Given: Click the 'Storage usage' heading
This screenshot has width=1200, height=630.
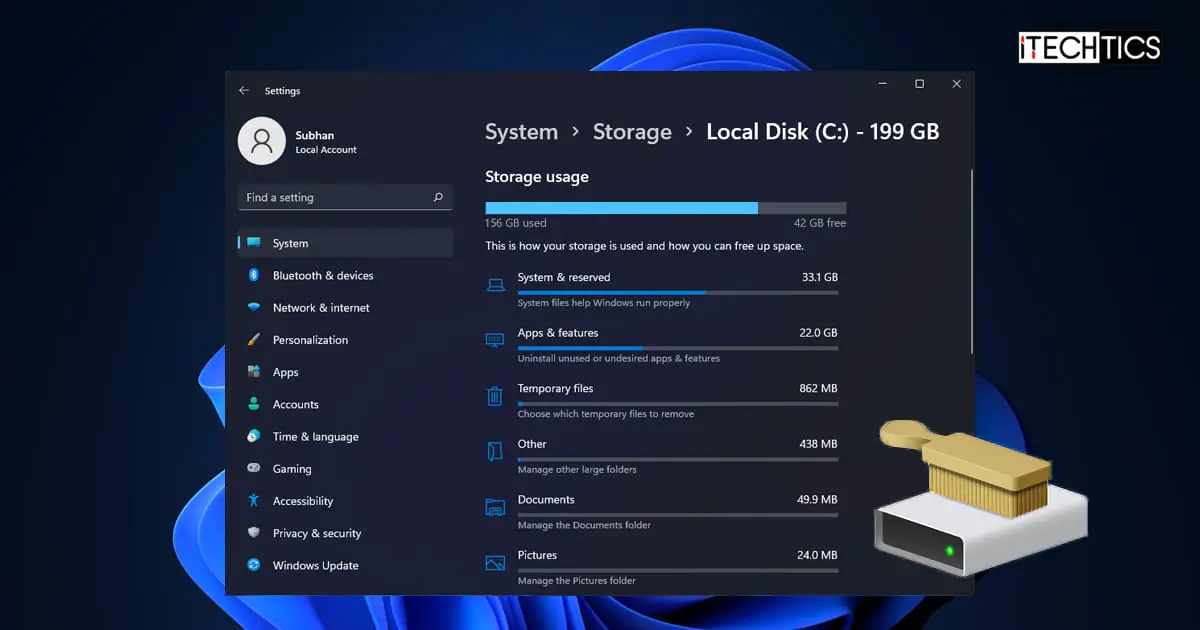Looking at the screenshot, I should coord(537,177).
